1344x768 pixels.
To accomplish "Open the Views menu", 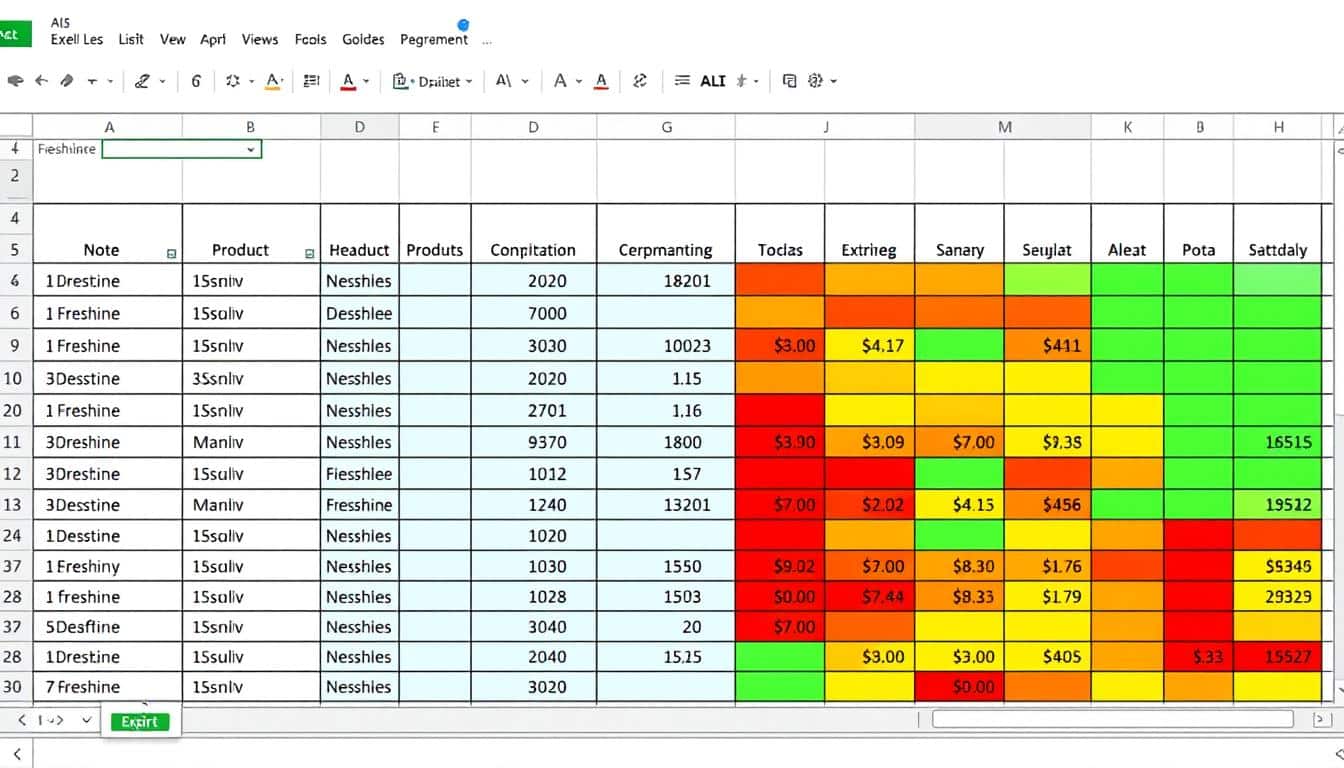I will (260, 40).
